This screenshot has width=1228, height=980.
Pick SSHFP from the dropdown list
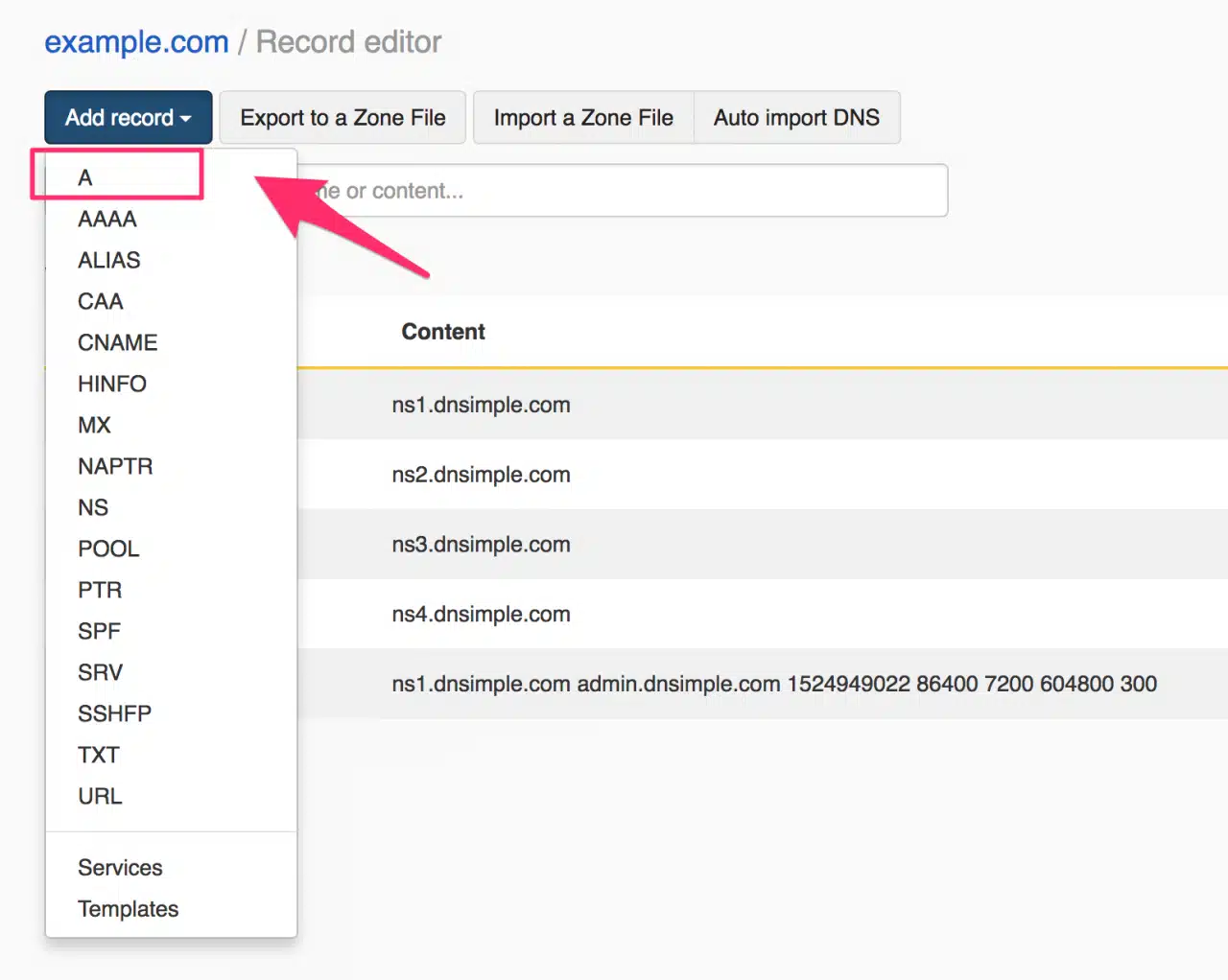171,713
